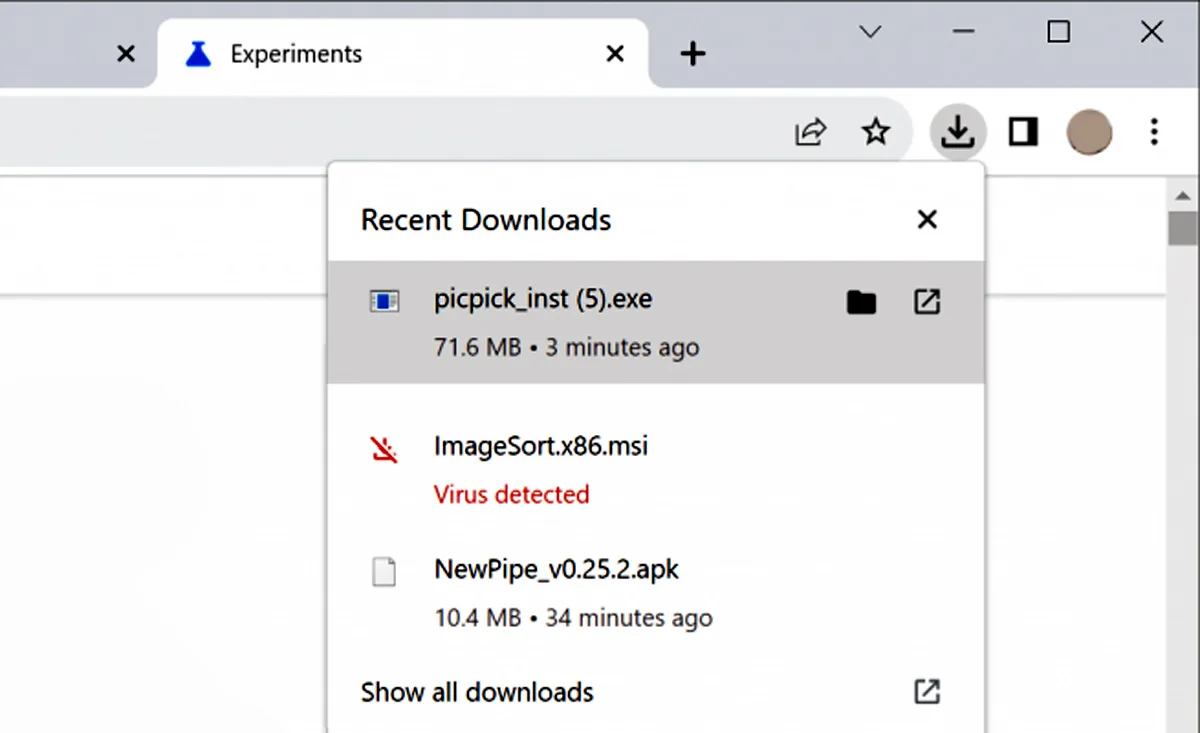1200x733 pixels.
Task: Close the Recent Downloads popup
Action: pos(927,219)
